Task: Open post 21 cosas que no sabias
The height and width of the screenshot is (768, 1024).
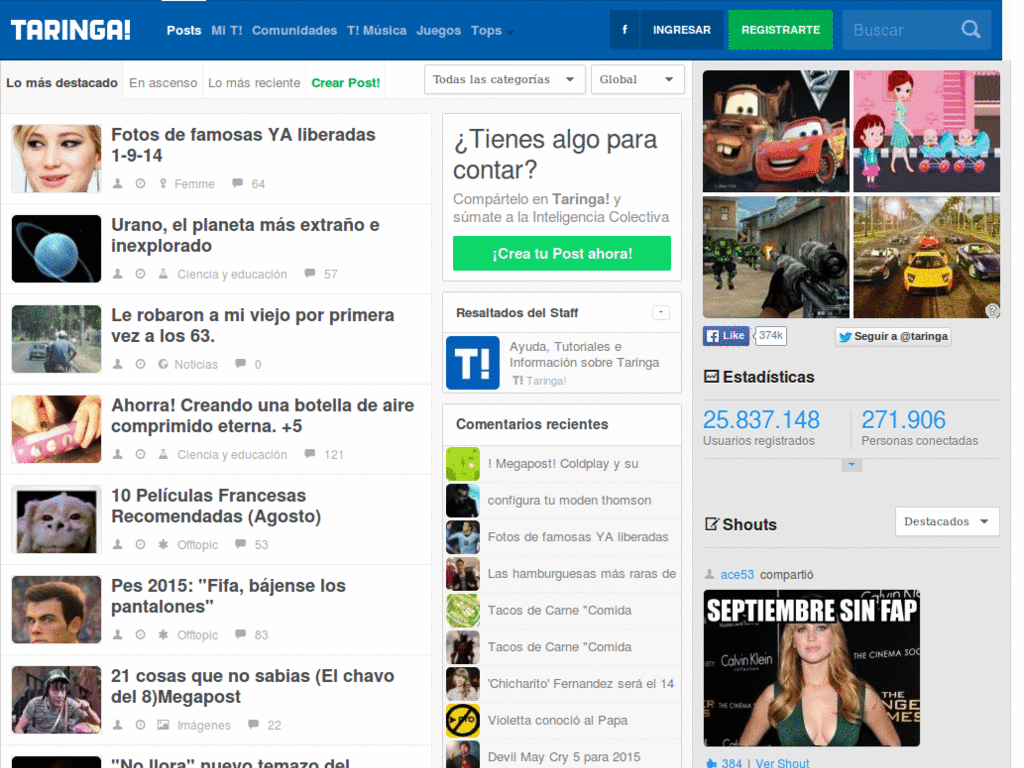Action: (252, 686)
